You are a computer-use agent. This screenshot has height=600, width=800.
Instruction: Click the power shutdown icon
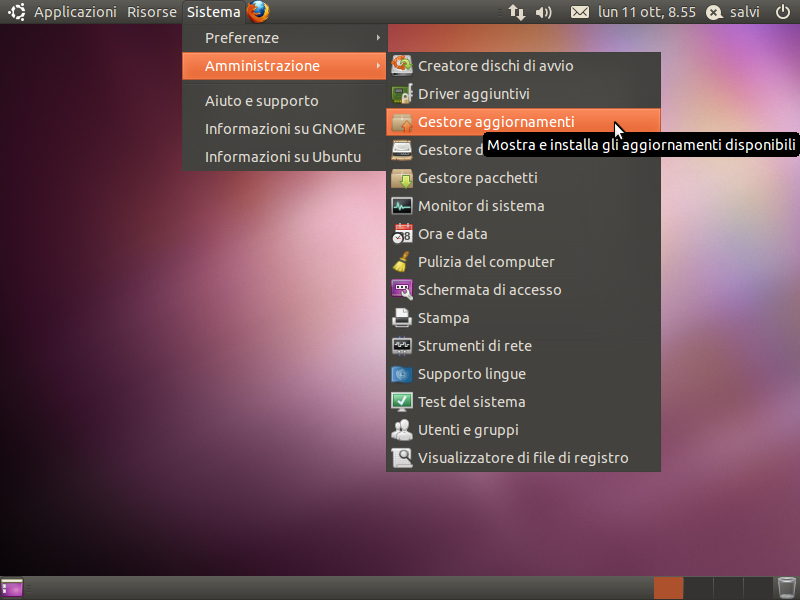783,12
